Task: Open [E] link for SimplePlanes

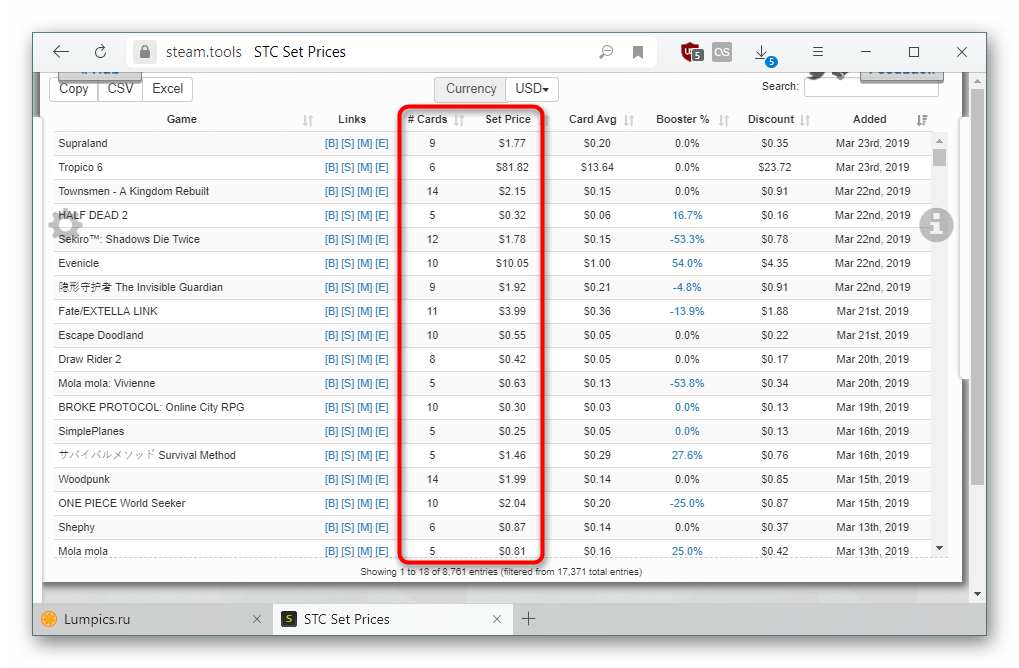Action: click(381, 432)
